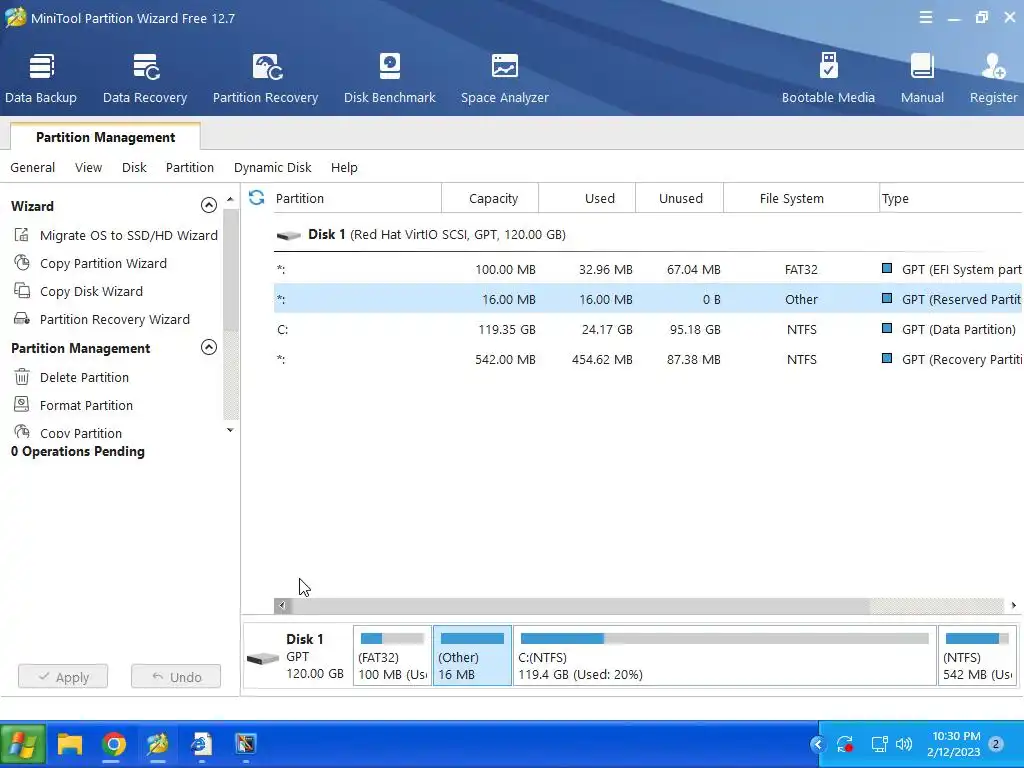Click Delete Partition trash icon

click(x=22, y=377)
